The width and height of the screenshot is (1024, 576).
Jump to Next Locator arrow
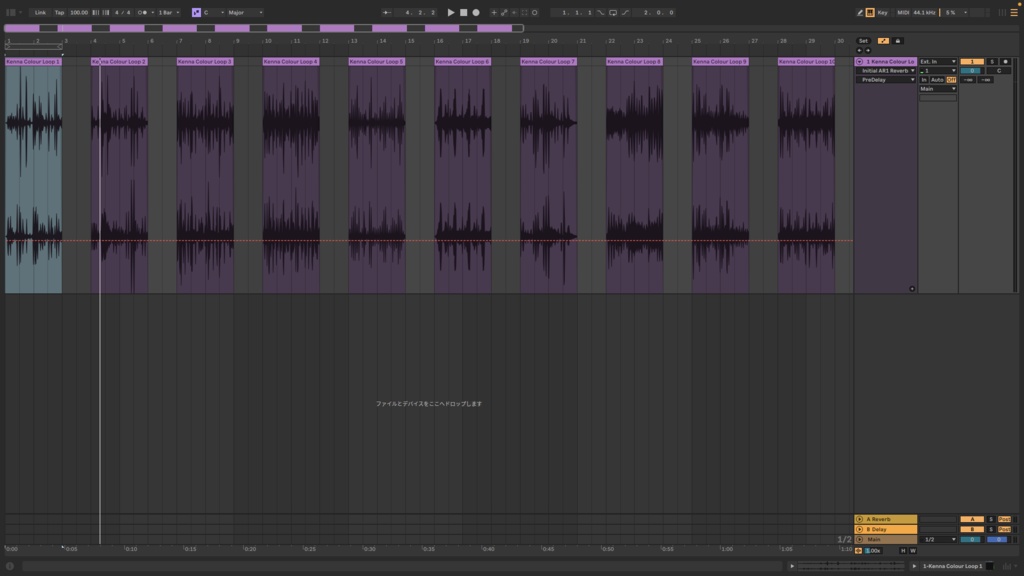click(x=868, y=50)
